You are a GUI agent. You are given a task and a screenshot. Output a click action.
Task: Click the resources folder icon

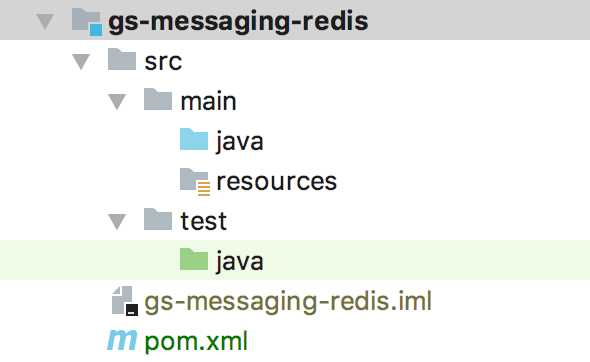click(195, 181)
